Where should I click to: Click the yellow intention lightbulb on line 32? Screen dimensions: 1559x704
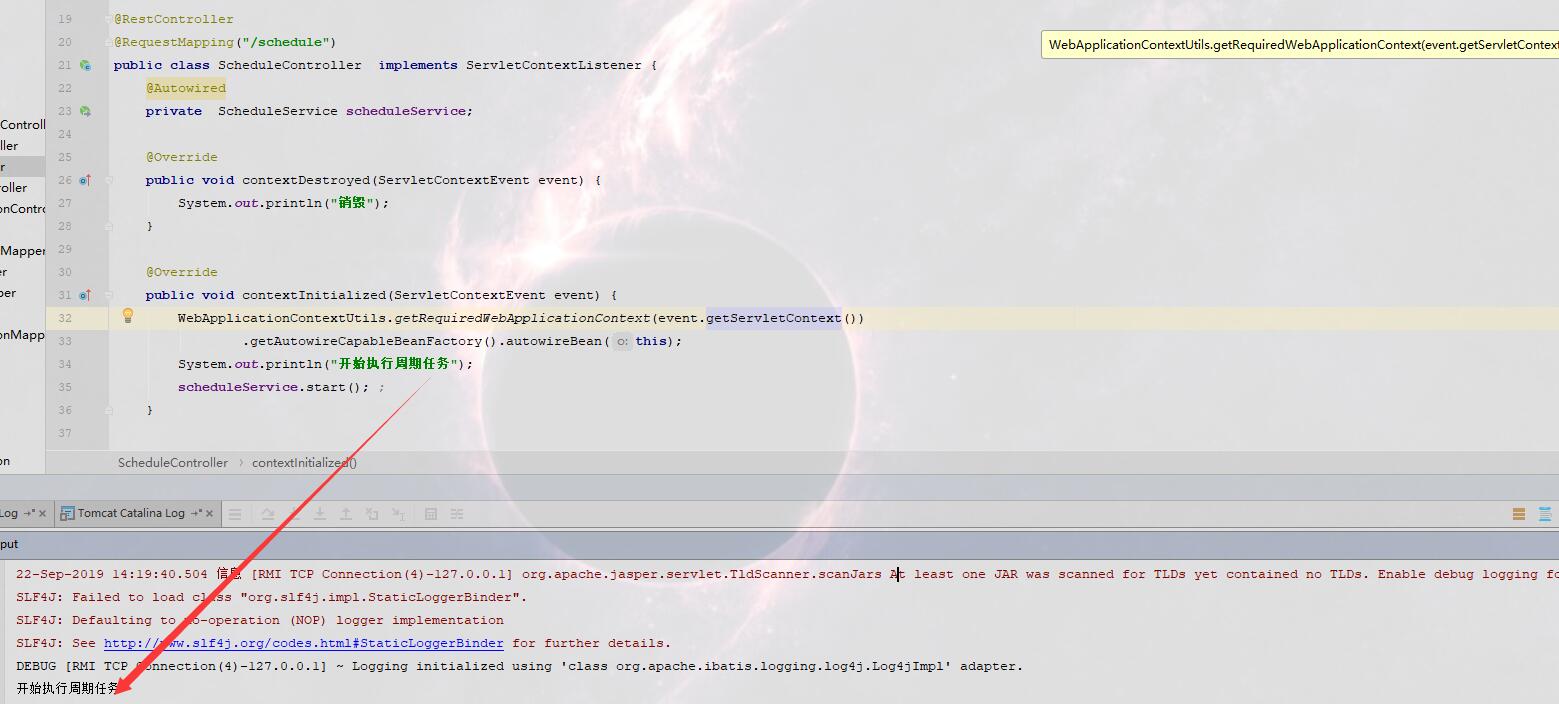pyautogui.click(x=128, y=316)
